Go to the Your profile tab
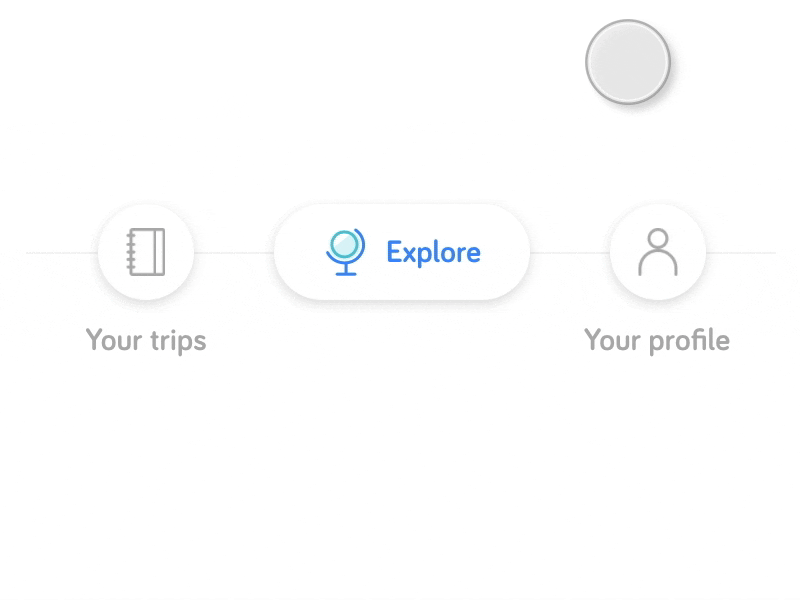 pos(658,252)
